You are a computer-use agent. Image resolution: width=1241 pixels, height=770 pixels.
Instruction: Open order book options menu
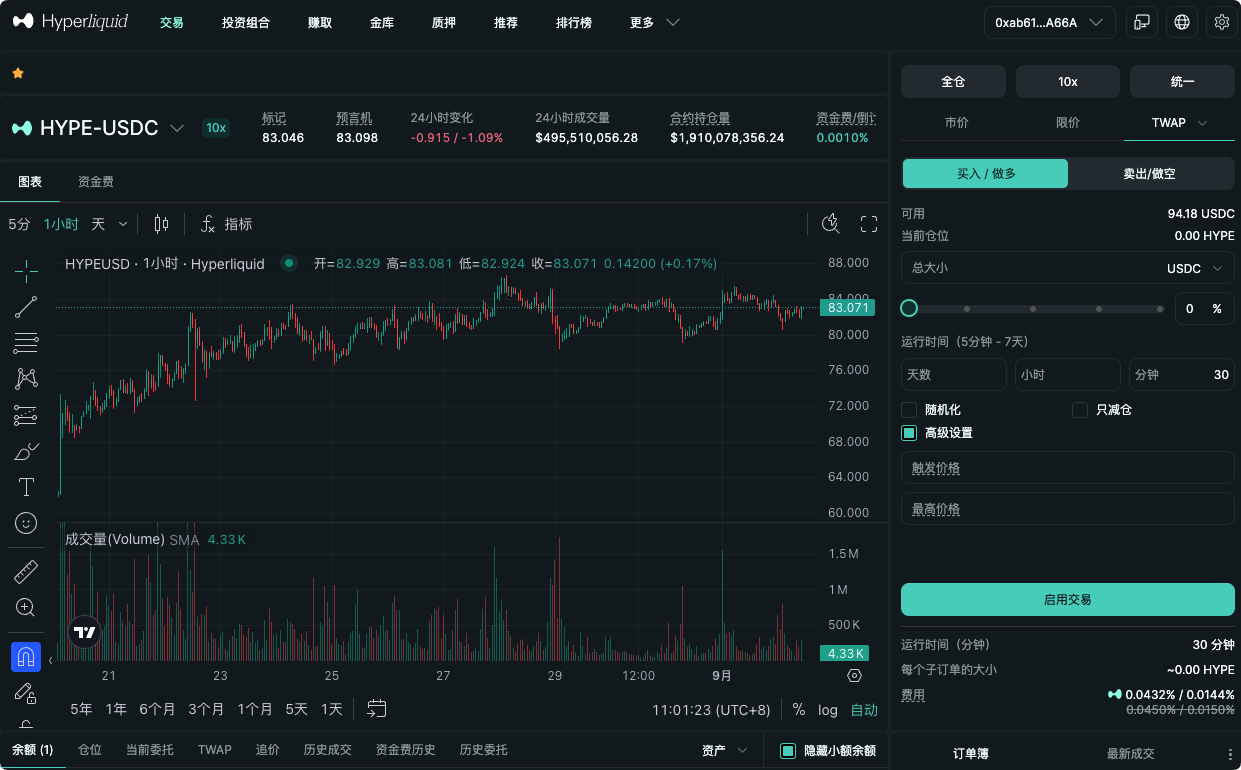(1231, 753)
